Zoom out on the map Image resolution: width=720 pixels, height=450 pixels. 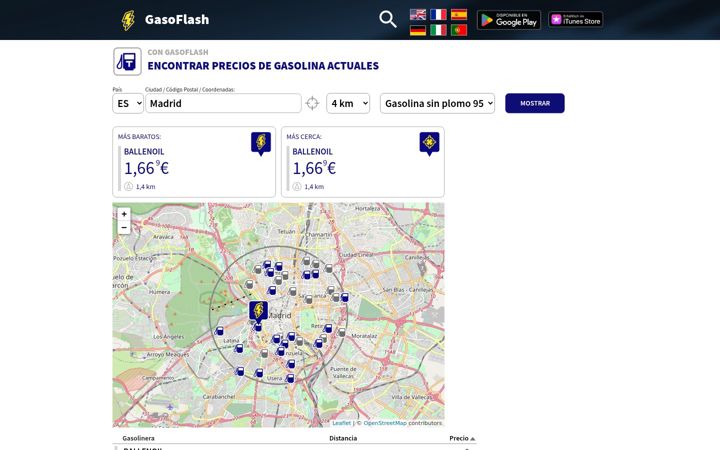124,227
